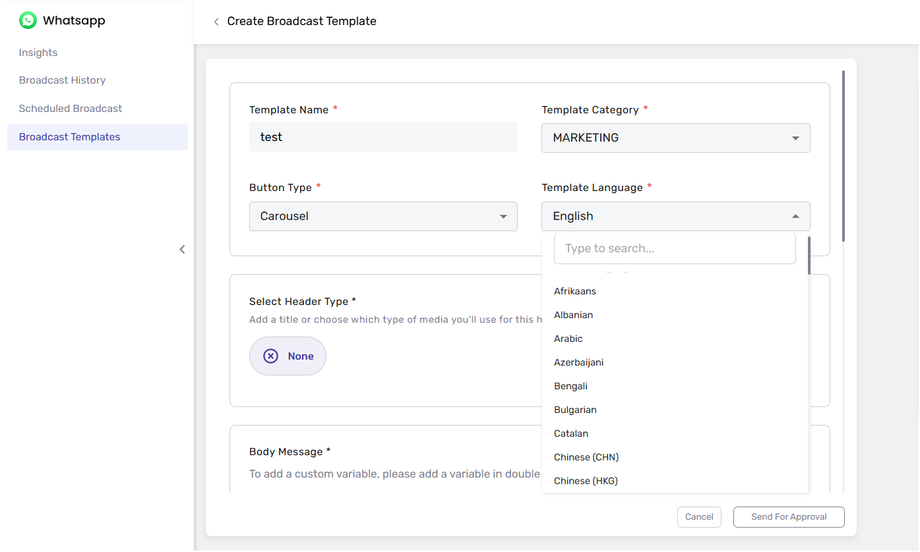
Task: Select Broadcast Templates in sidebar
Action: (x=69, y=137)
